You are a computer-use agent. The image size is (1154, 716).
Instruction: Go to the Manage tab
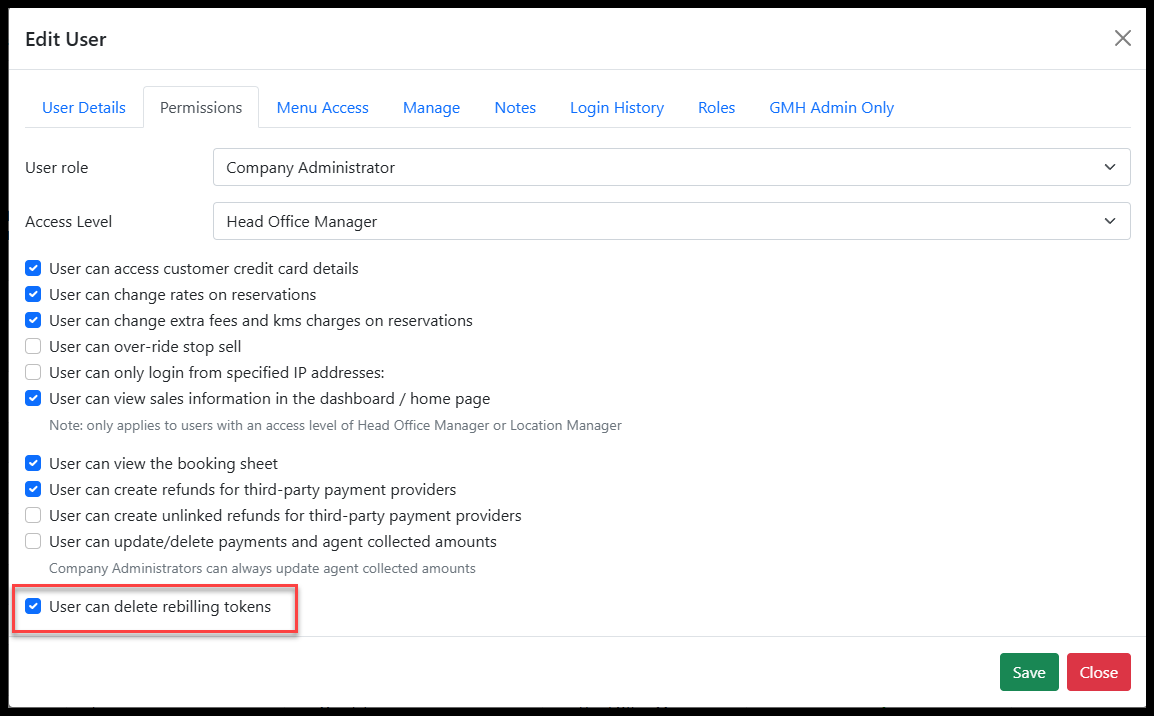pyautogui.click(x=431, y=107)
